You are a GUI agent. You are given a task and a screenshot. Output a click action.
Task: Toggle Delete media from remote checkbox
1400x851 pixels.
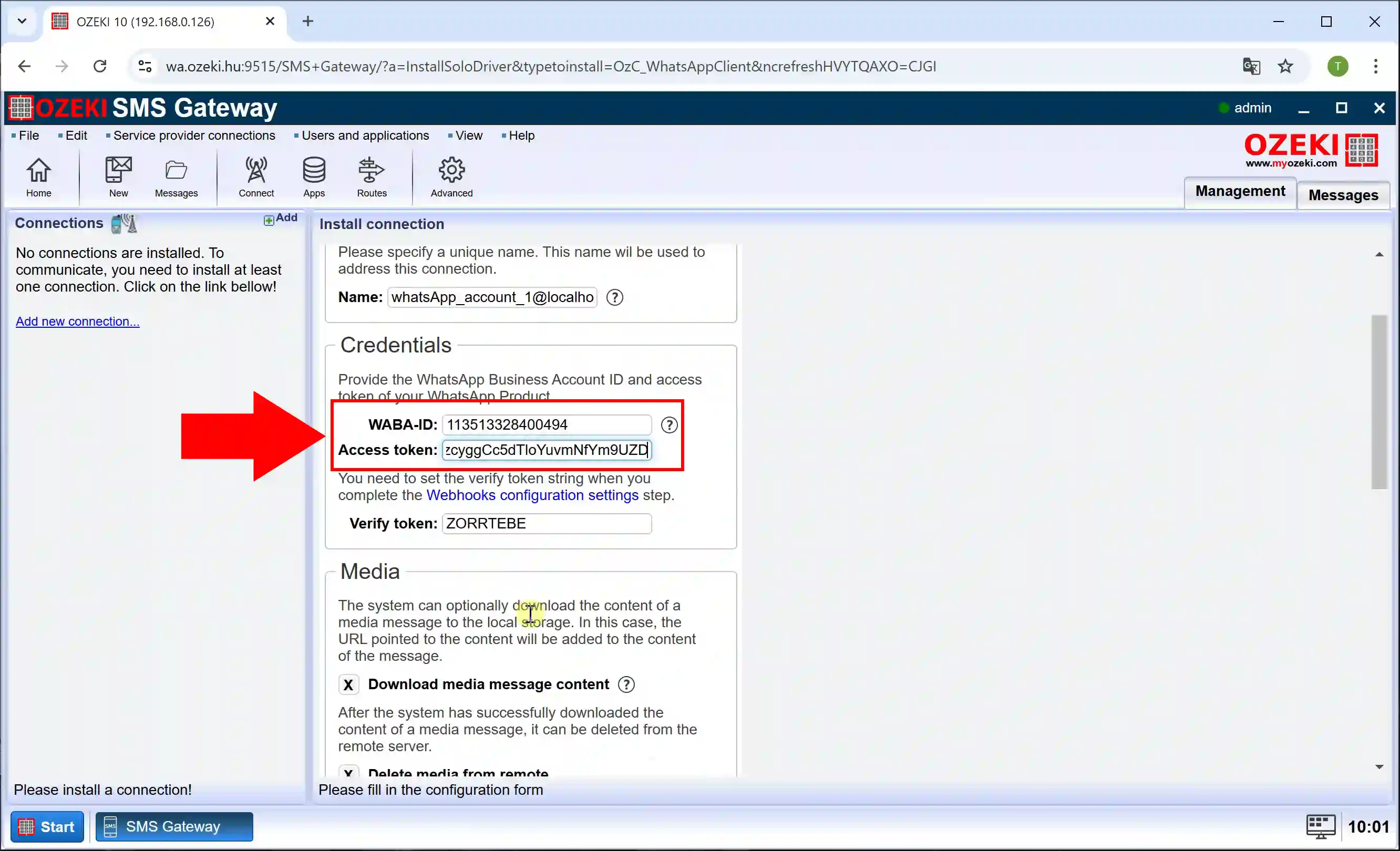click(x=348, y=773)
